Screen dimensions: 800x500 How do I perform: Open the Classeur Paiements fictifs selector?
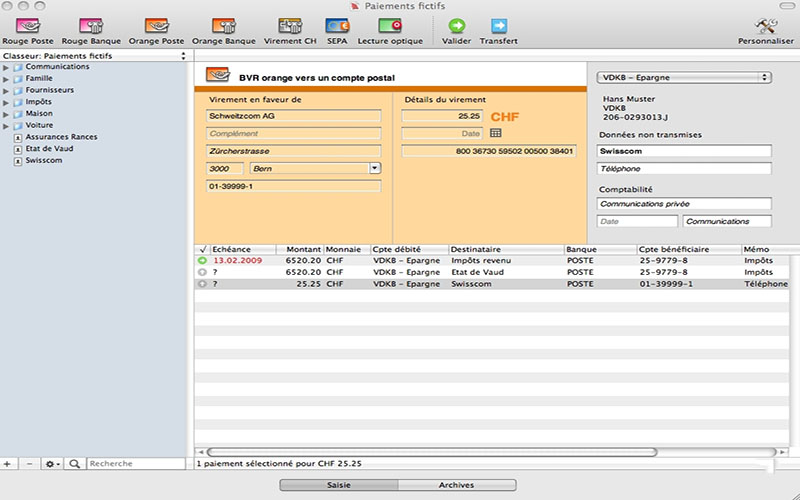pos(95,56)
